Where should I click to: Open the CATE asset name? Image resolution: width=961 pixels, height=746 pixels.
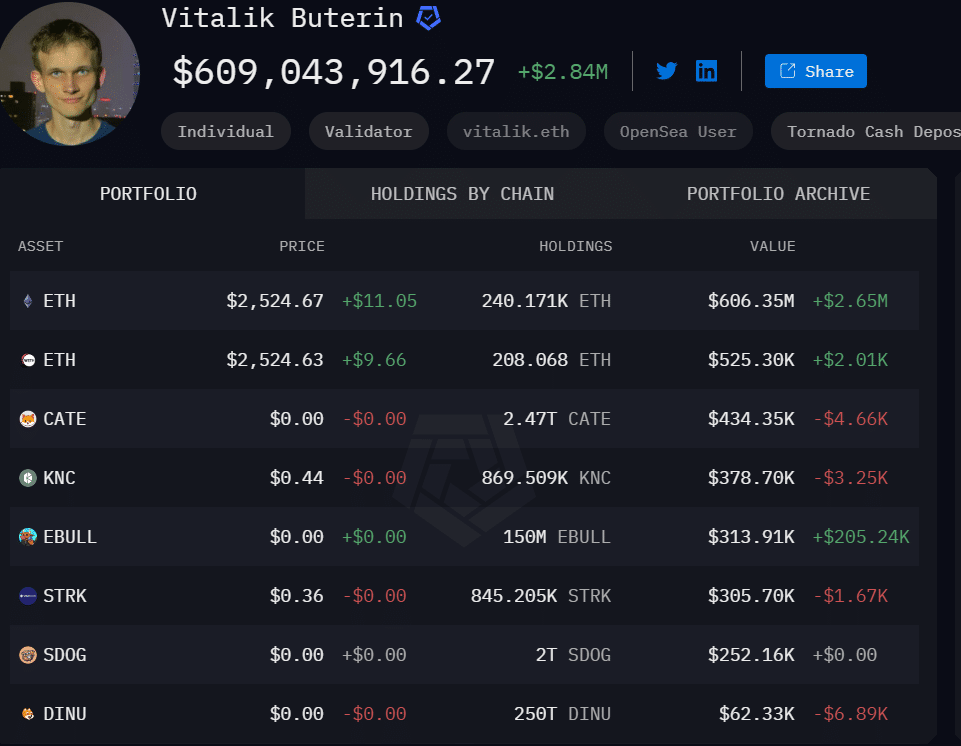[x=64, y=419]
